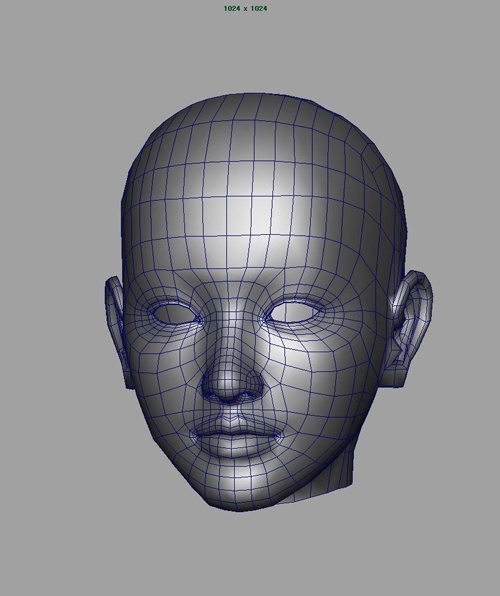Click the cheek on the viewer's left
This screenshot has width=500, height=596.
[x=163, y=376]
